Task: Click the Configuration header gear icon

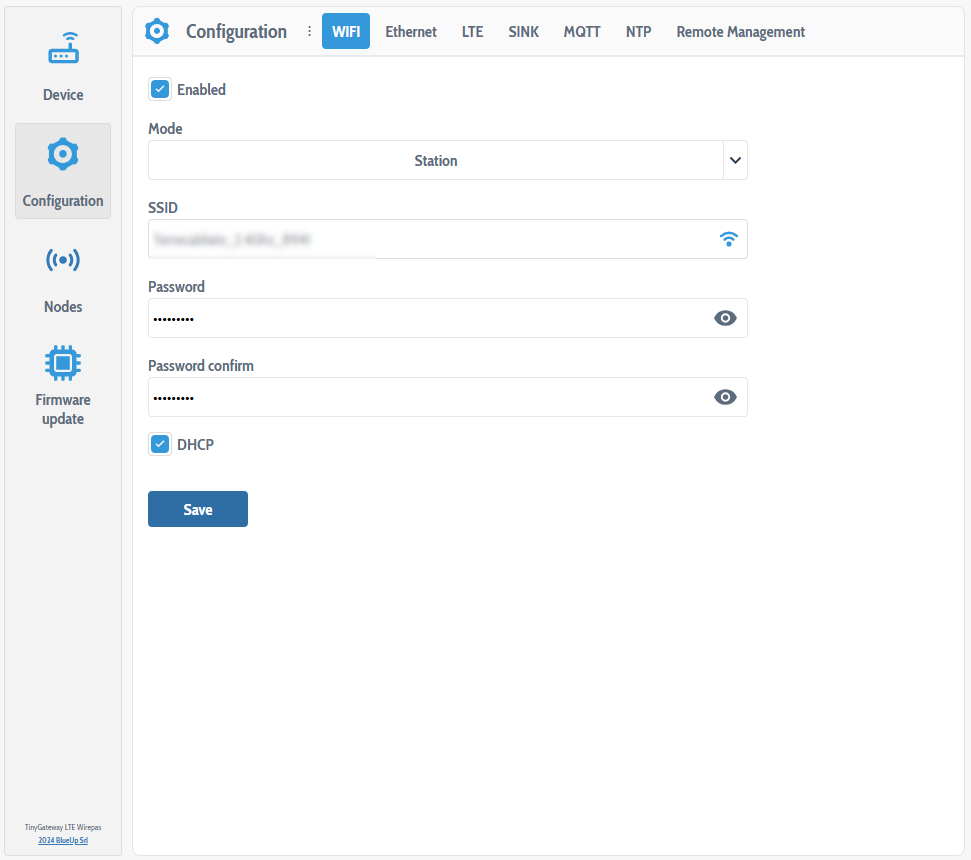Action: pyautogui.click(x=157, y=31)
